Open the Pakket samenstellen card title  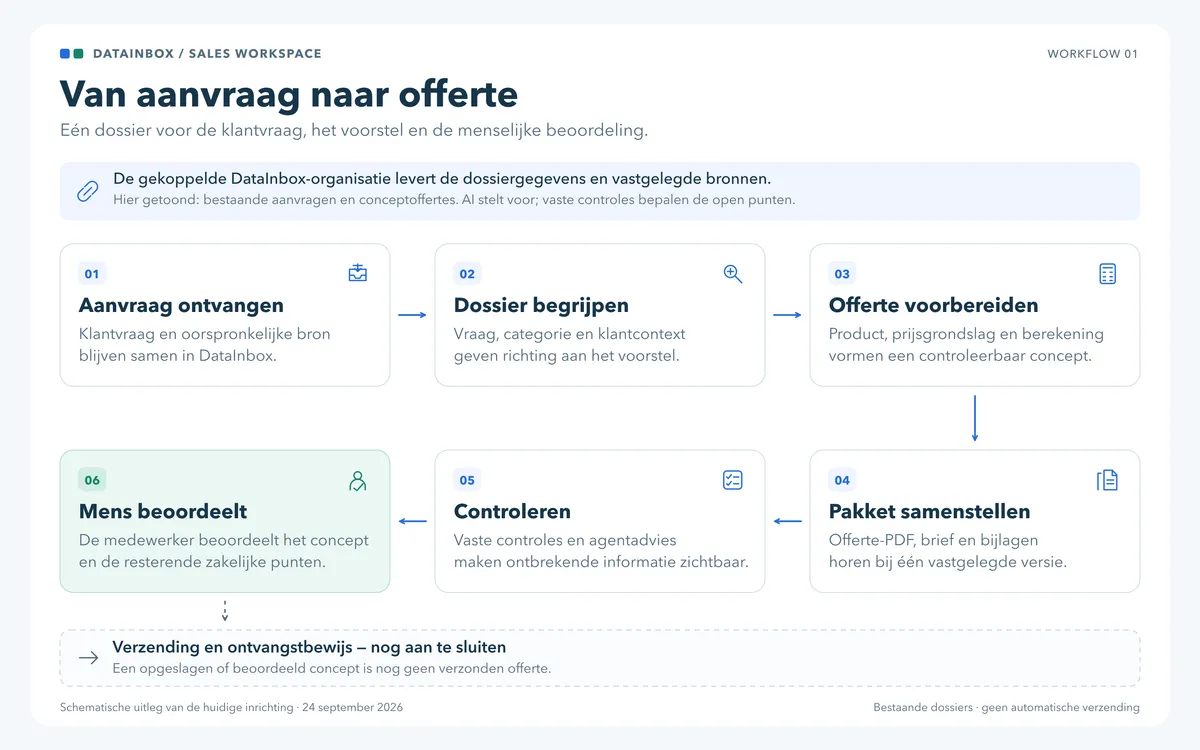(929, 511)
